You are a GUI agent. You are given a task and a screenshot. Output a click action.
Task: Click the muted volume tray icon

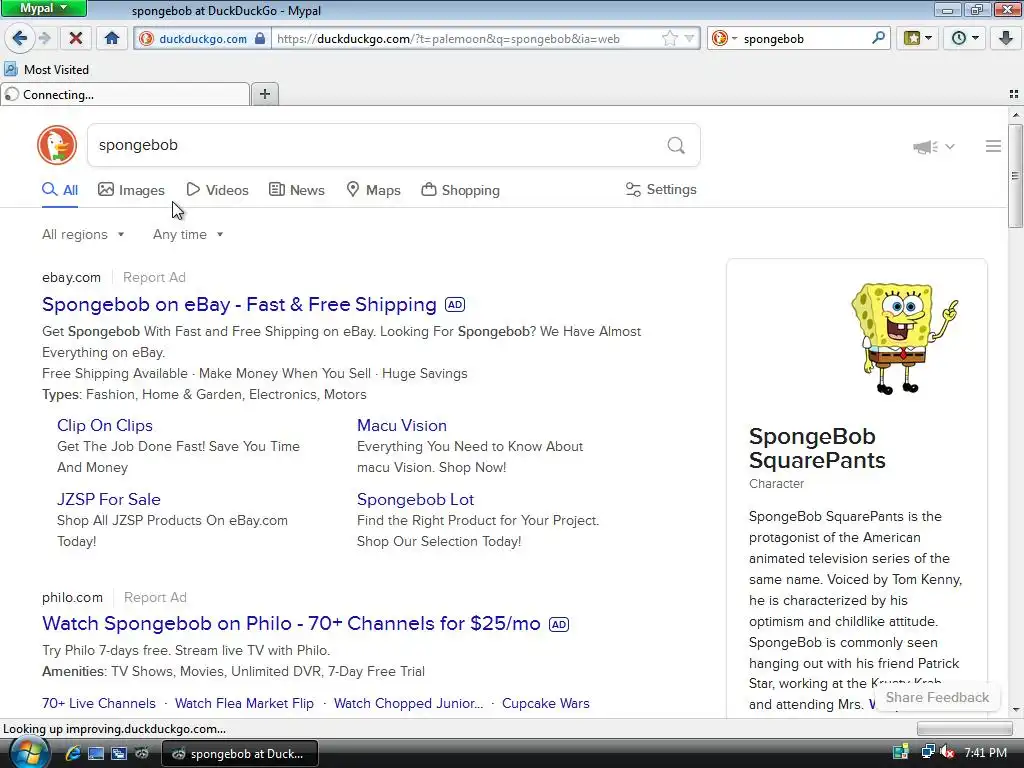pyautogui.click(x=947, y=752)
